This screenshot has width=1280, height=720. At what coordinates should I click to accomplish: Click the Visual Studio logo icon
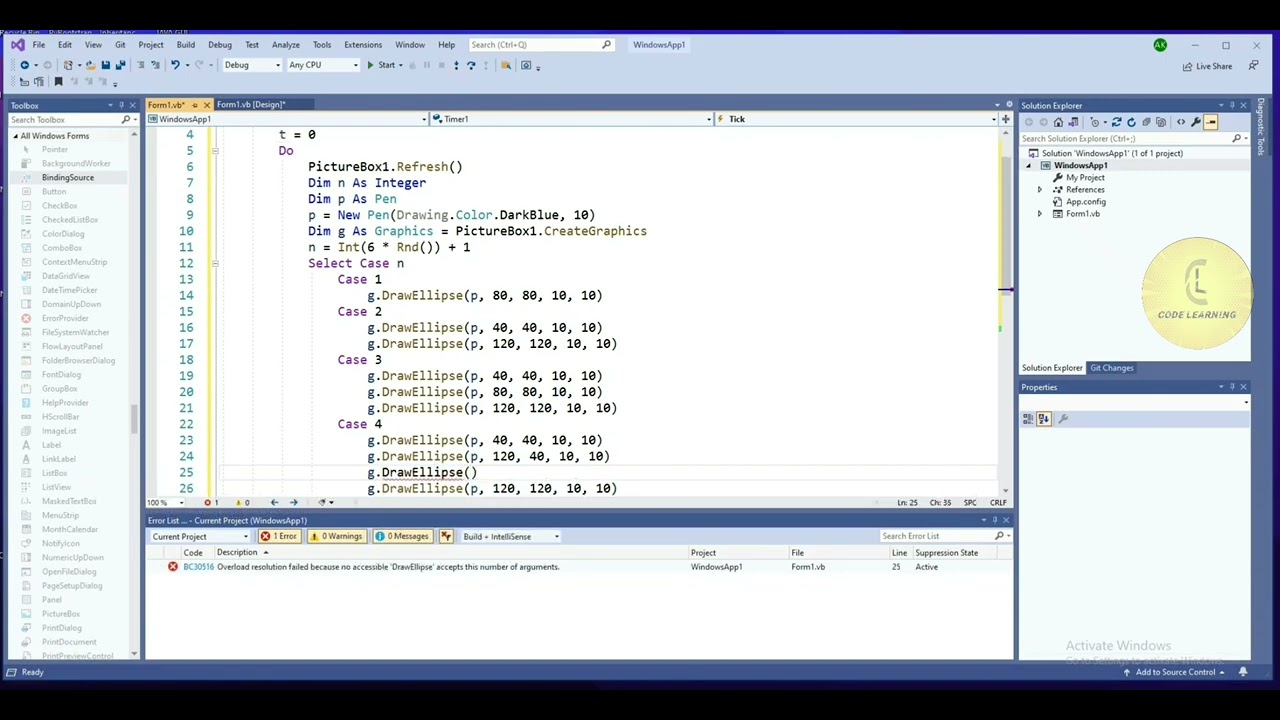[17, 45]
